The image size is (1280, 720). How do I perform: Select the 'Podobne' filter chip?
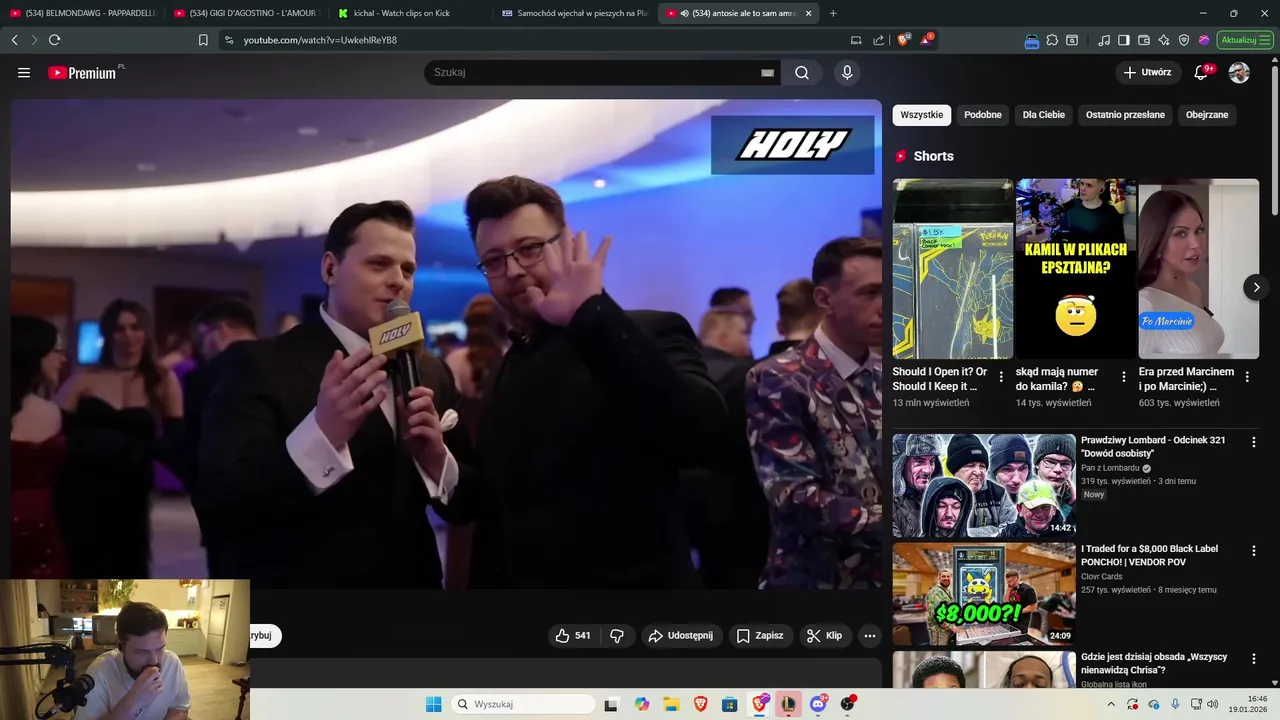click(983, 115)
